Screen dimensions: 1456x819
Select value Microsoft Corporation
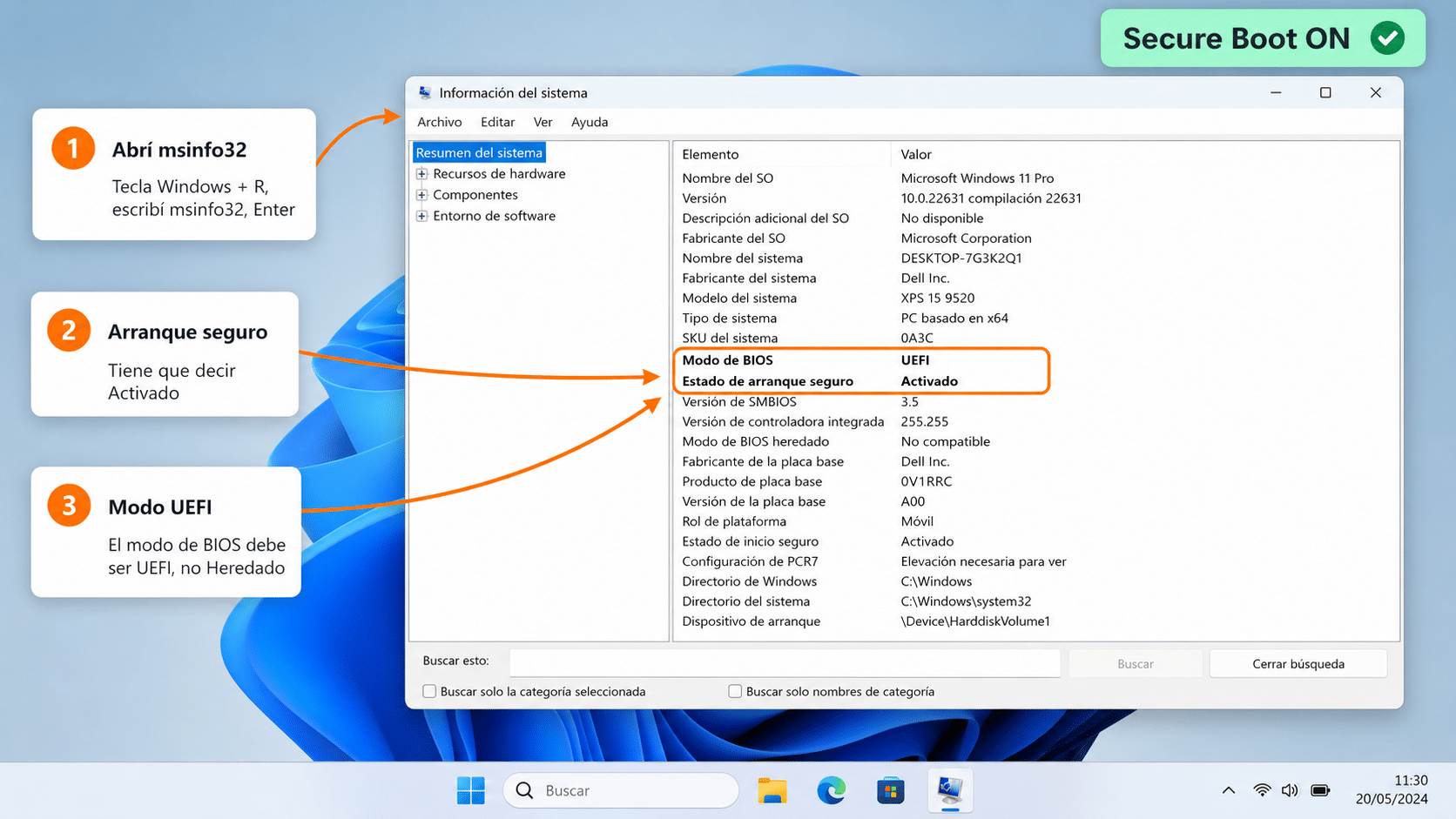tap(966, 238)
